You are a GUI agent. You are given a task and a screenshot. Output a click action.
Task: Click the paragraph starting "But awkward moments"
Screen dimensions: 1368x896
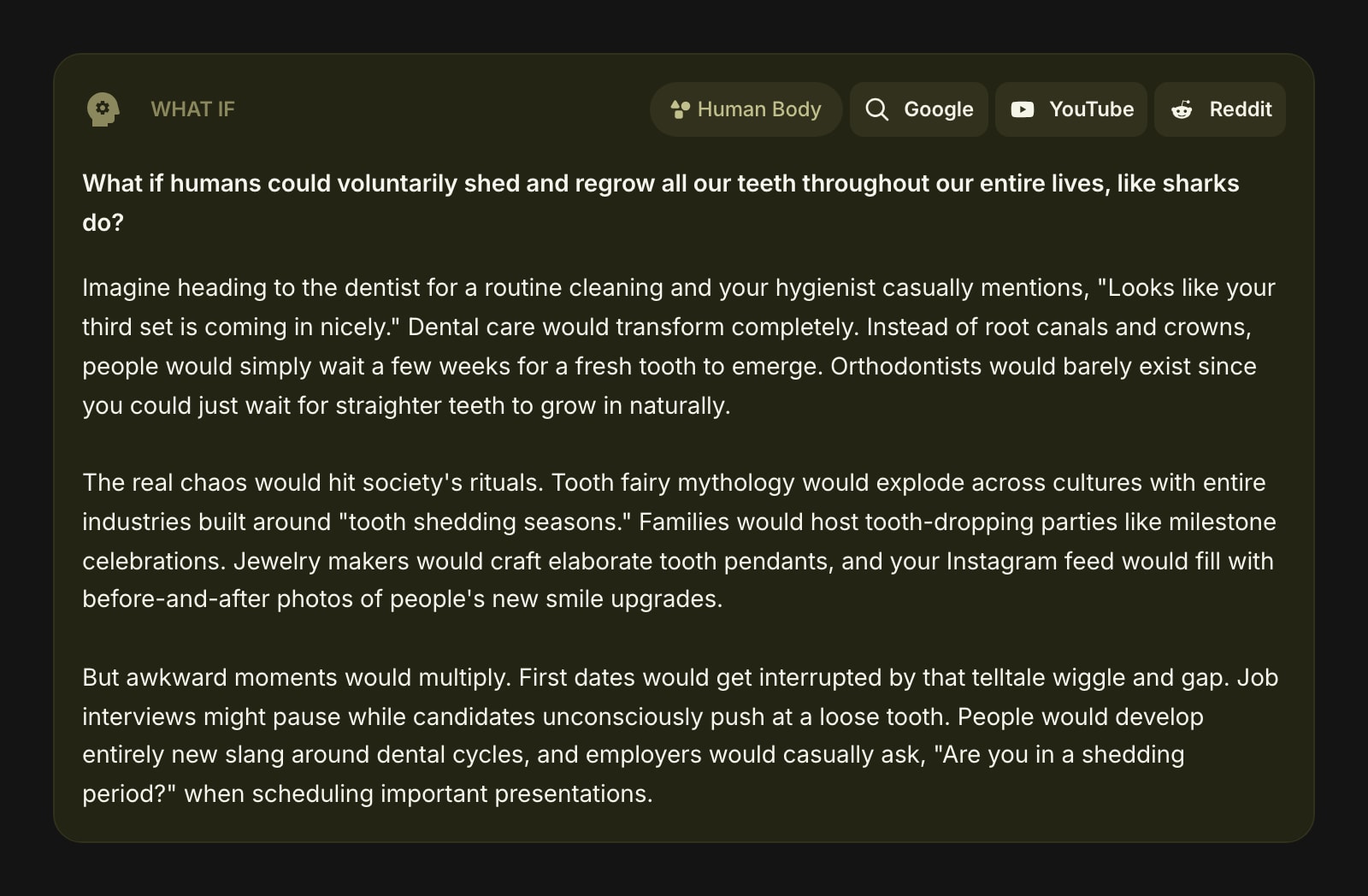679,735
